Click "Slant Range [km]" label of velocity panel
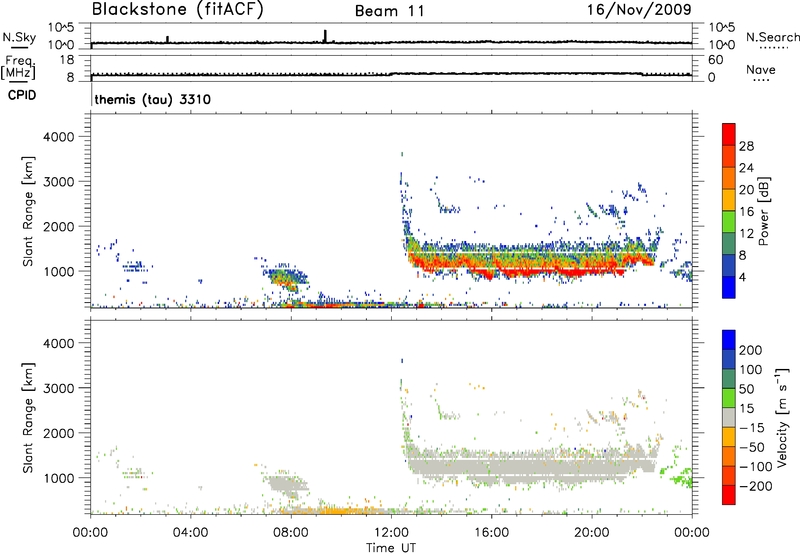Screen dimensions: 800x554 [x=28, y=418]
